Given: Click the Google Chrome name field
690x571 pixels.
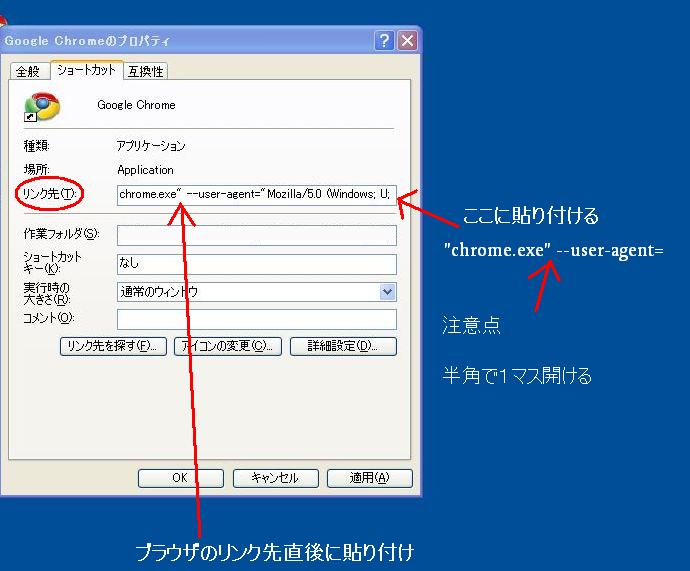Looking at the screenshot, I should coord(136,105).
